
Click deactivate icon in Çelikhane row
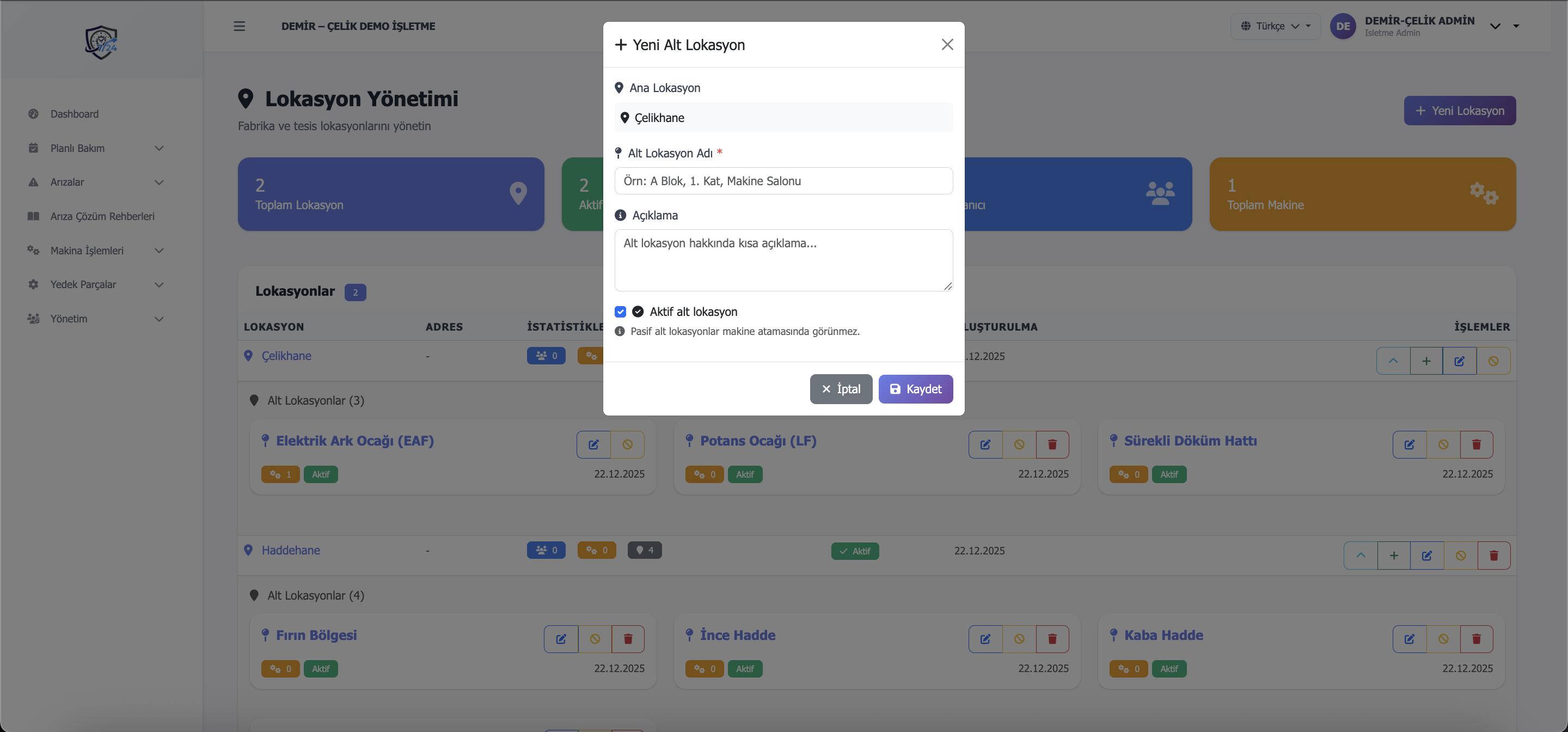(x=1493, y=361)
